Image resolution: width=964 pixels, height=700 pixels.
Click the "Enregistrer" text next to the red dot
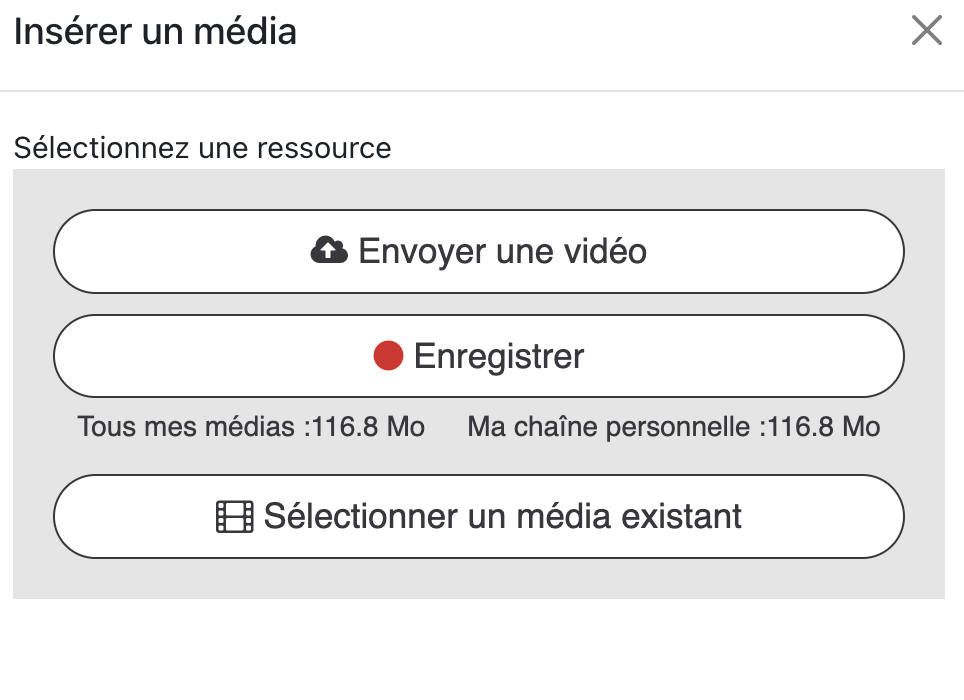click(498, 356)
